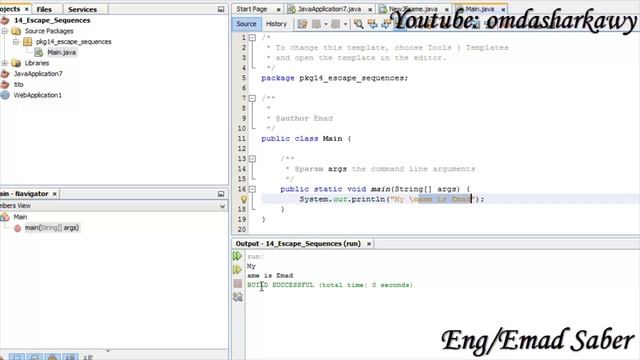Close the Output 14_Escape_Sequences tab
Image resolution: width=640 pixels, height=360 pixels.
pos(369,244)
